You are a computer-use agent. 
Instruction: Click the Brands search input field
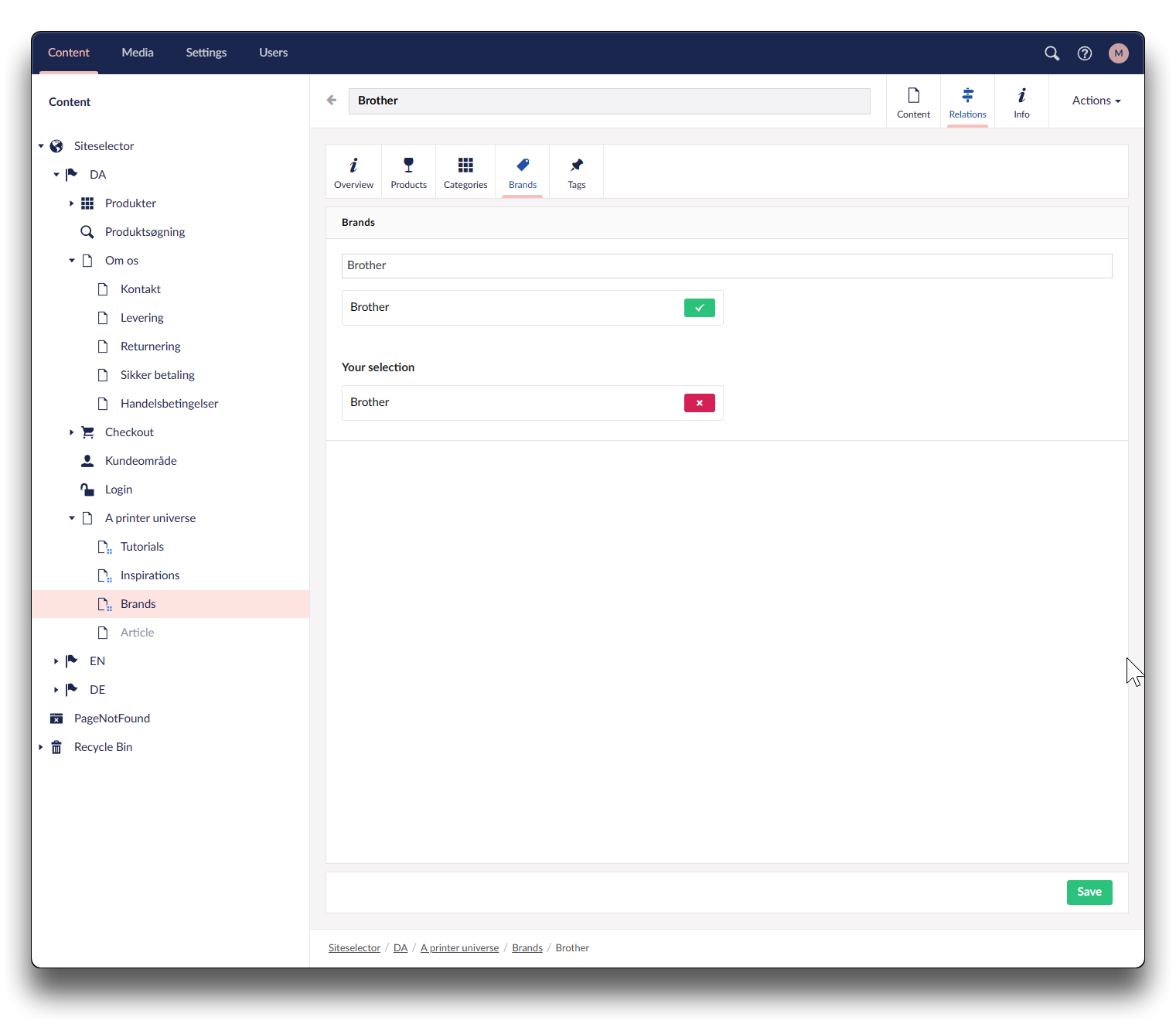(726, 266)
